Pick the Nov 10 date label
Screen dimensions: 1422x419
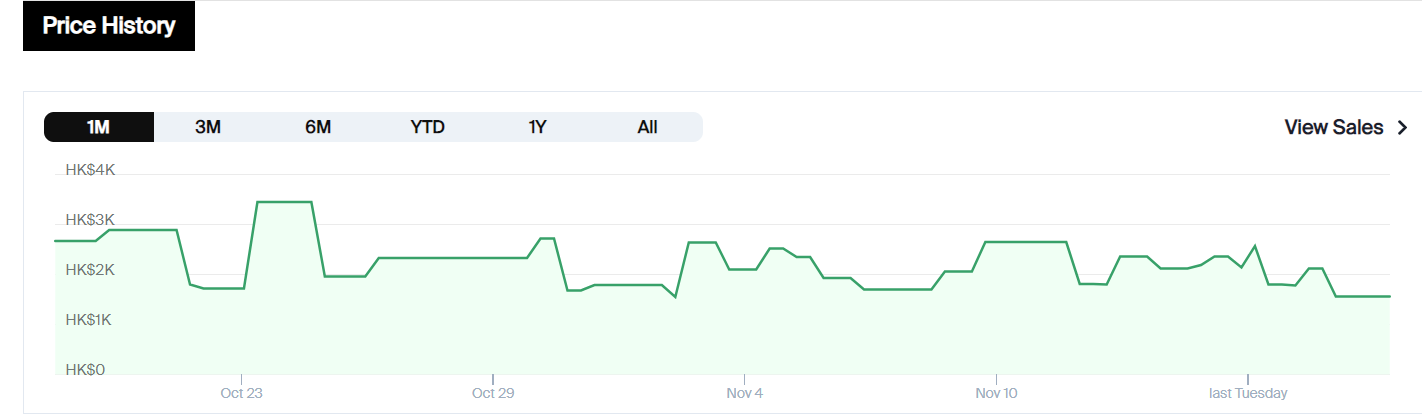996,394
